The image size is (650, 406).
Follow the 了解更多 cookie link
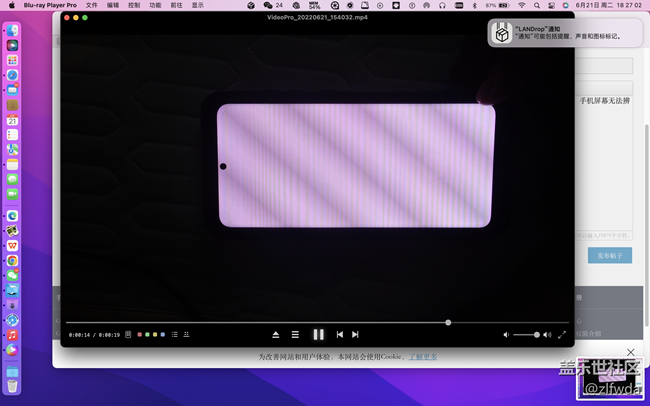(422, 357)
